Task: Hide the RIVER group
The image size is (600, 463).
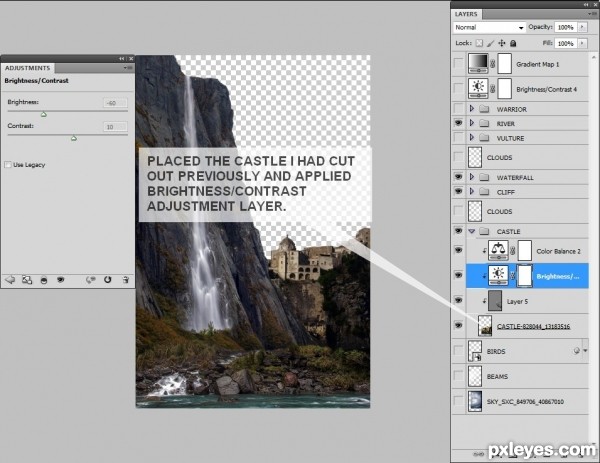Action: [458, 123]
